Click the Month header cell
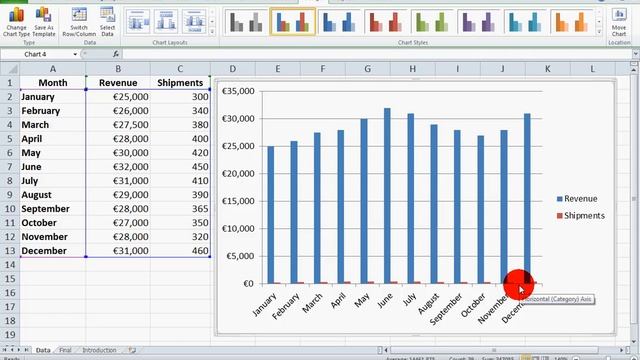Image resolution: width=640 pixels, height=360 pixels. tap(53, 83)
